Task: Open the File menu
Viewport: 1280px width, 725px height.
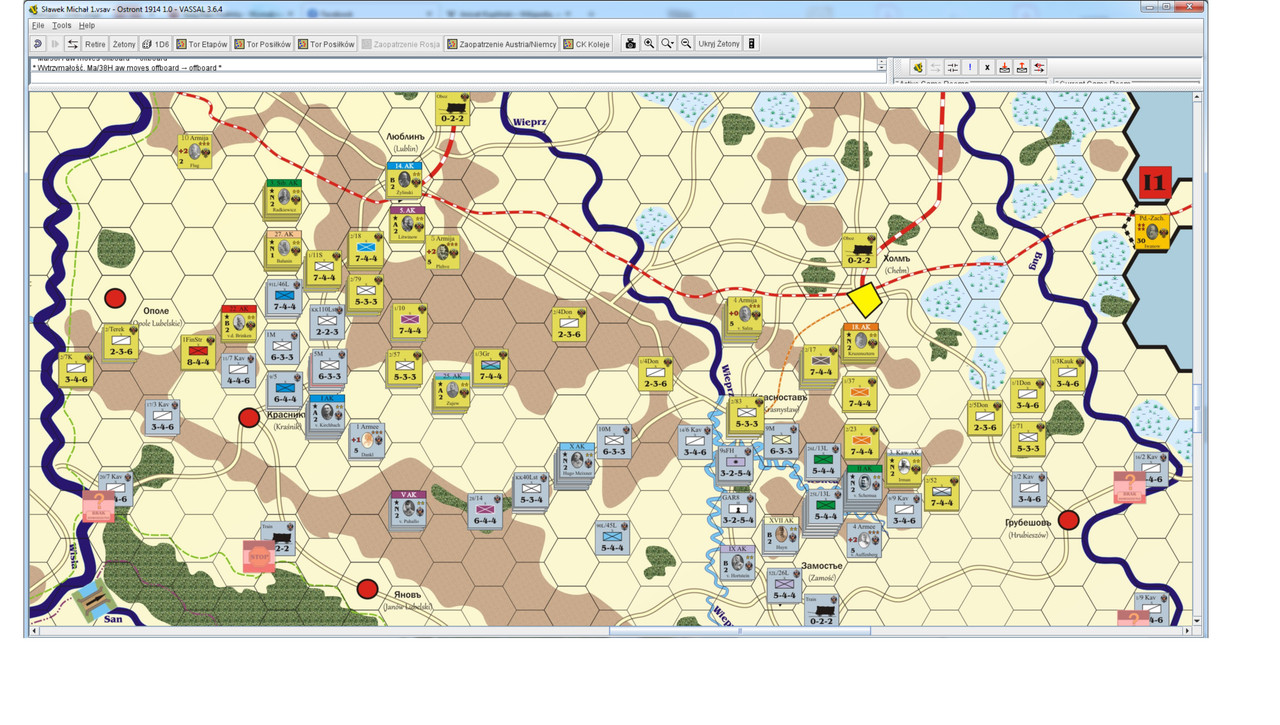Action: click(38, 25)
